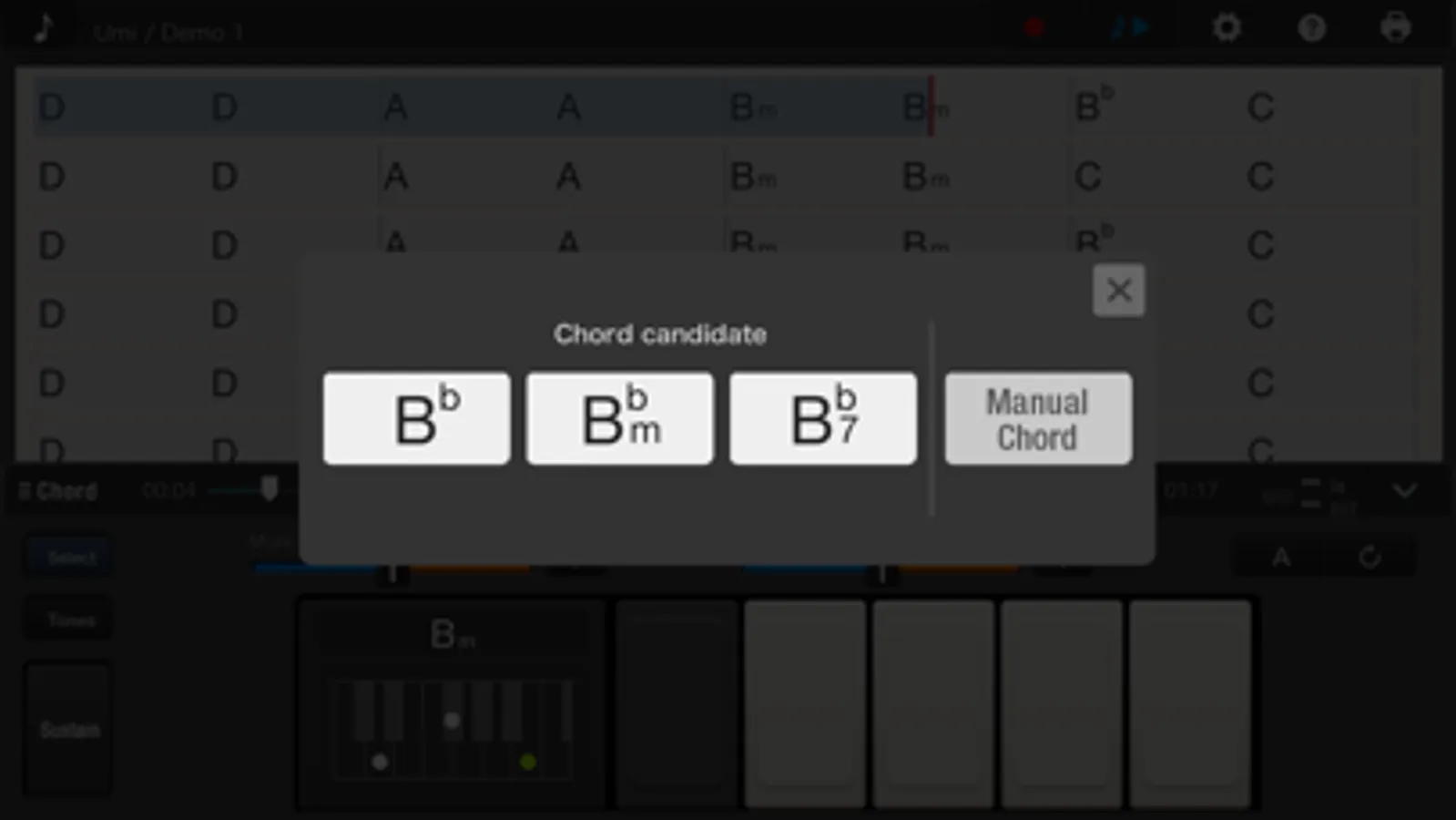Viewport: 1456px width, 820px height.
Task: Click the refresh icon beside the A button
Action: [x=1369, y=557]
